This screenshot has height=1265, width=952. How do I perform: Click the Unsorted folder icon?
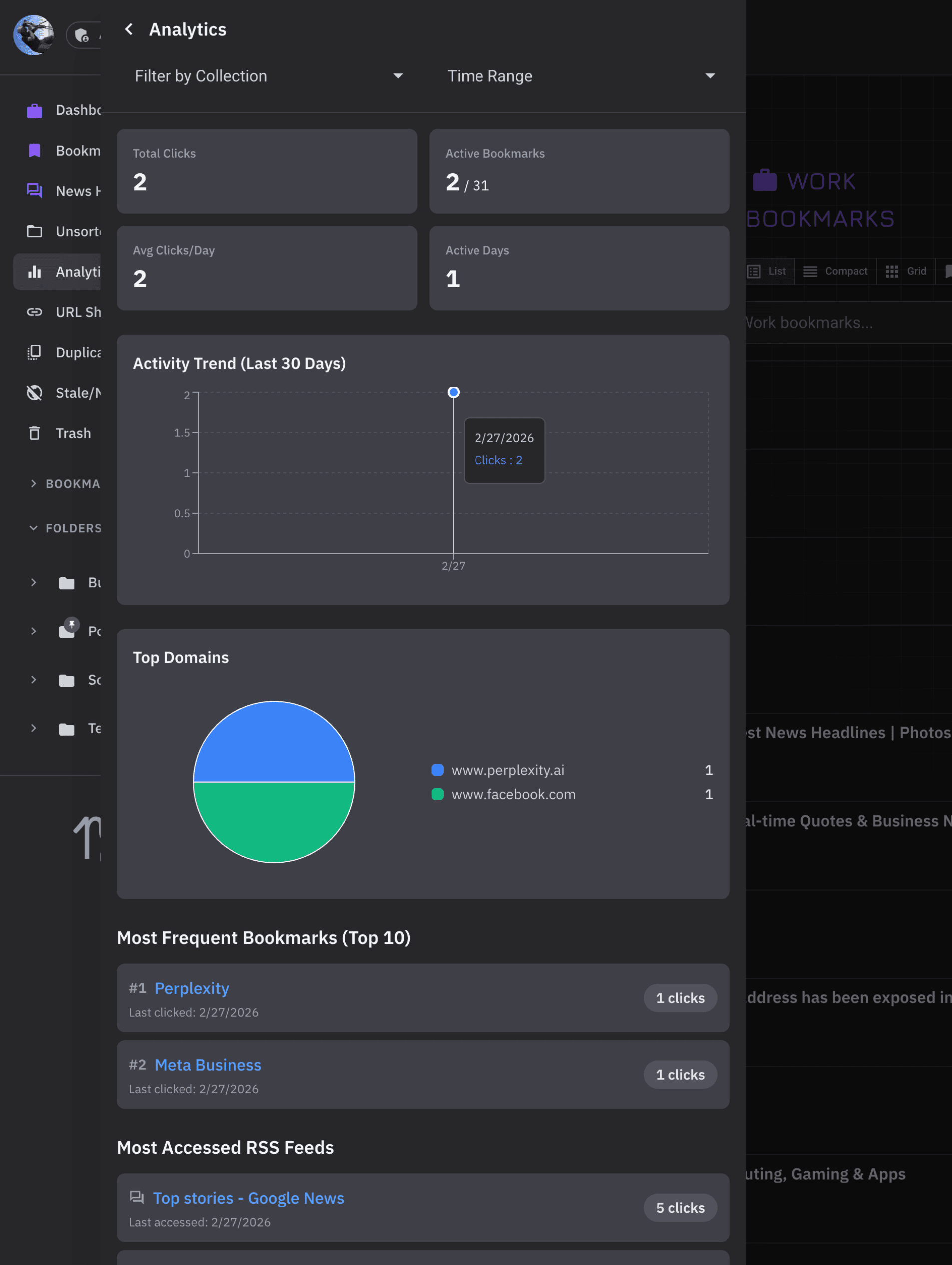click(35, 232)
